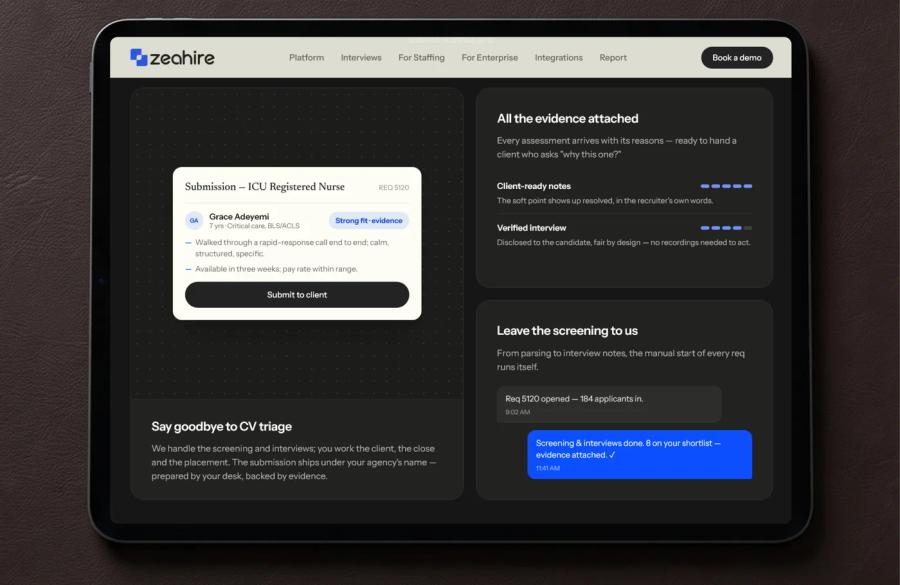Screen dimensions: 900x585
Task: Go to For Staffing page
Action: (421, 57)
